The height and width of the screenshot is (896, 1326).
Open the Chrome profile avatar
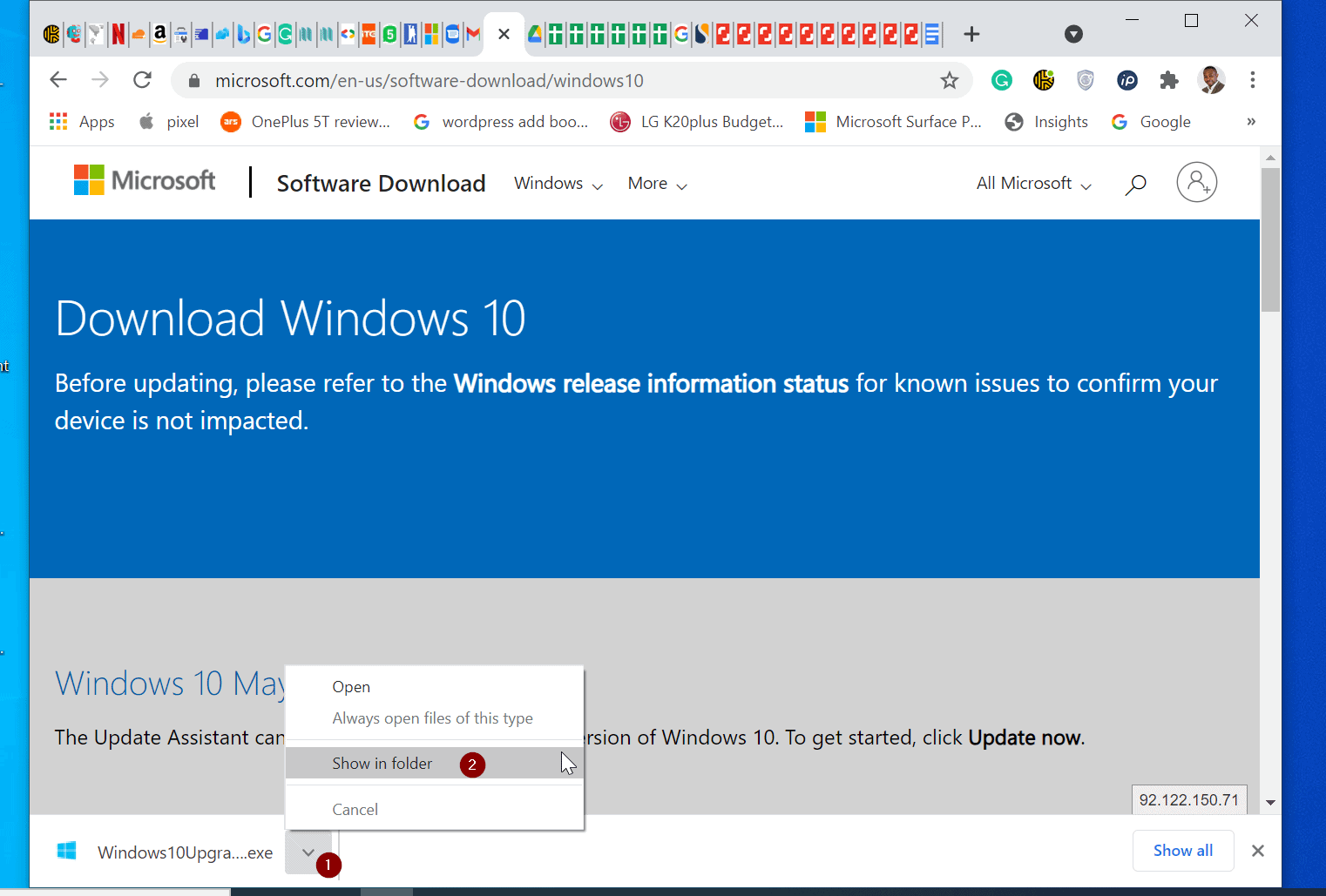pyautogui.click(x=1211, y=80)
